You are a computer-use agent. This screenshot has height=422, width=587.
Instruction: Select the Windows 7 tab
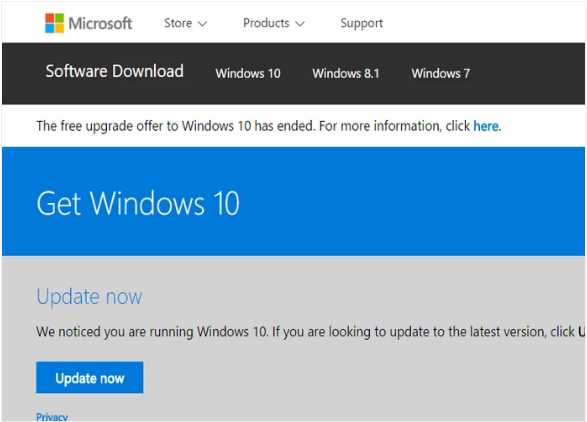coord(440,73)
